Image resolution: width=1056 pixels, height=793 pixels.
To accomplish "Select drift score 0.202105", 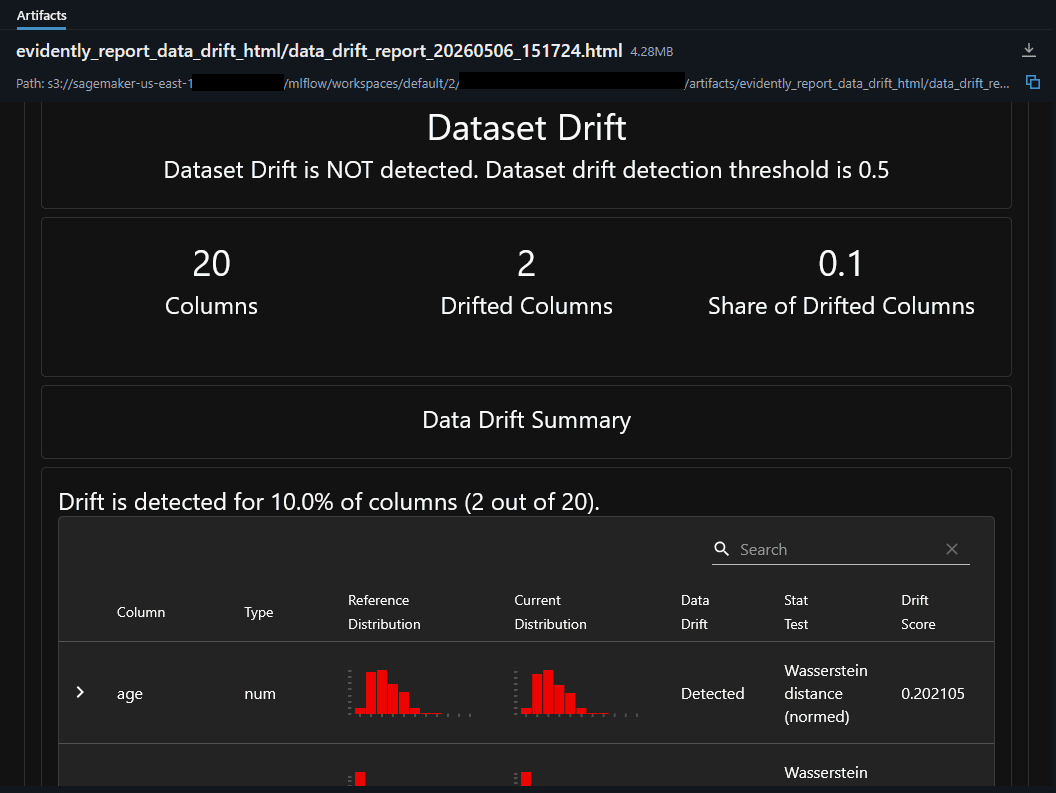I will [933, 693].
